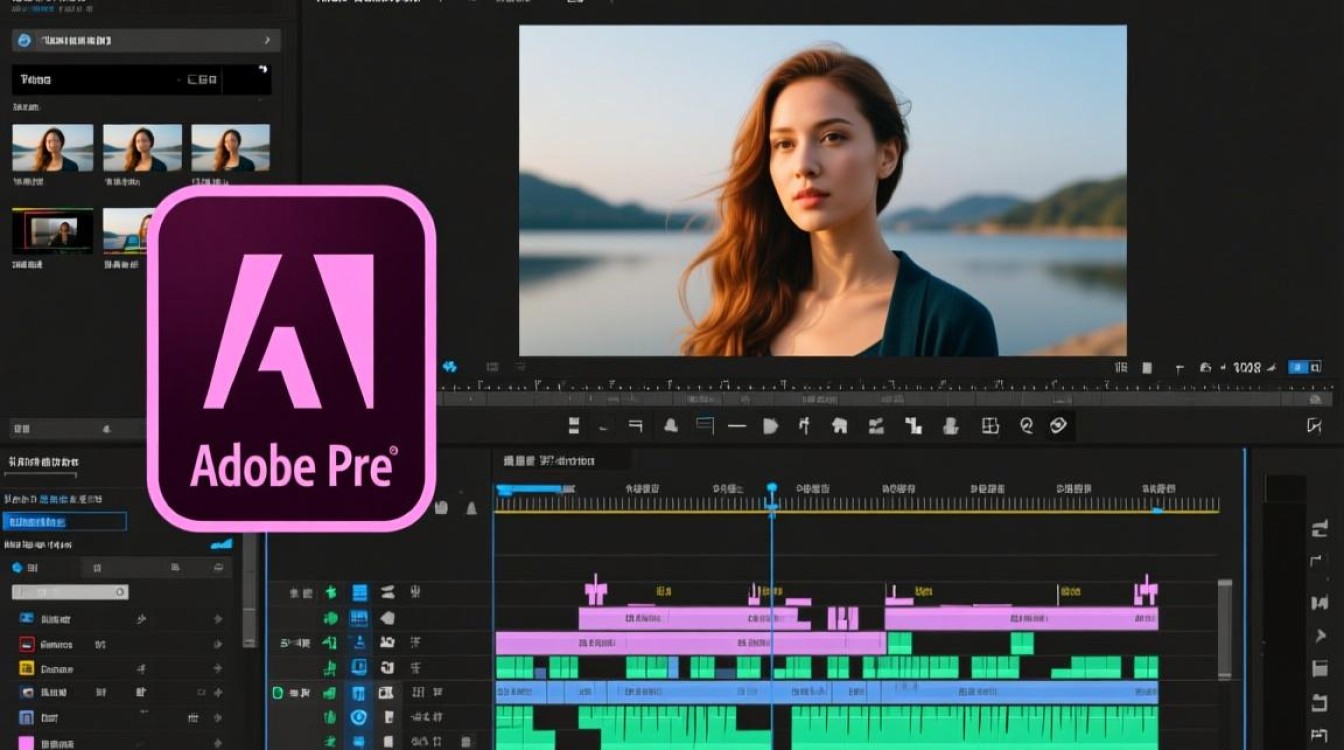Click the black search bar in the top-left panel
The width and height of the screenshot is (1344, 750).
click(141, 80)
